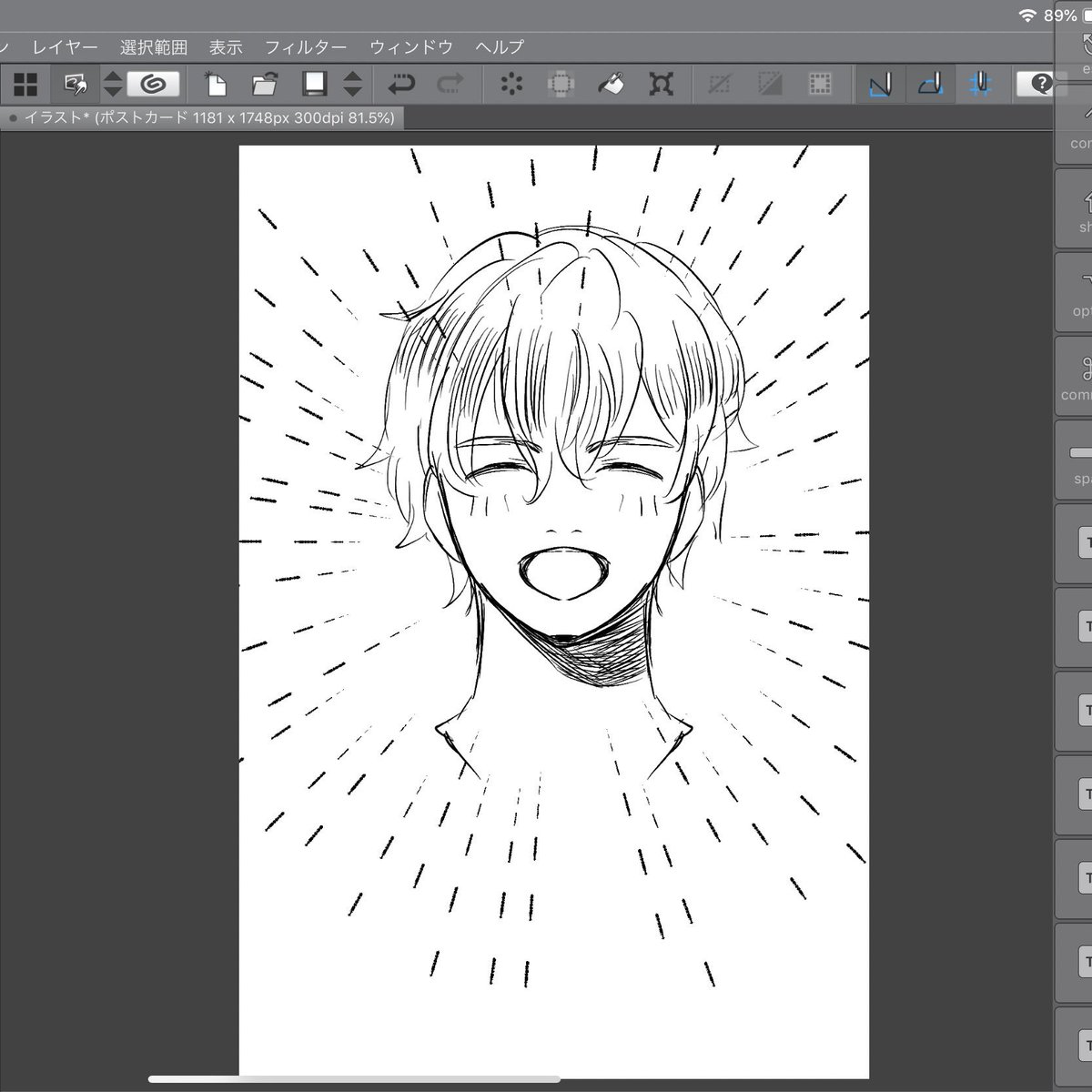Open the フィルター menu
Viewport: 1092px width, 1092px height.
306,47
